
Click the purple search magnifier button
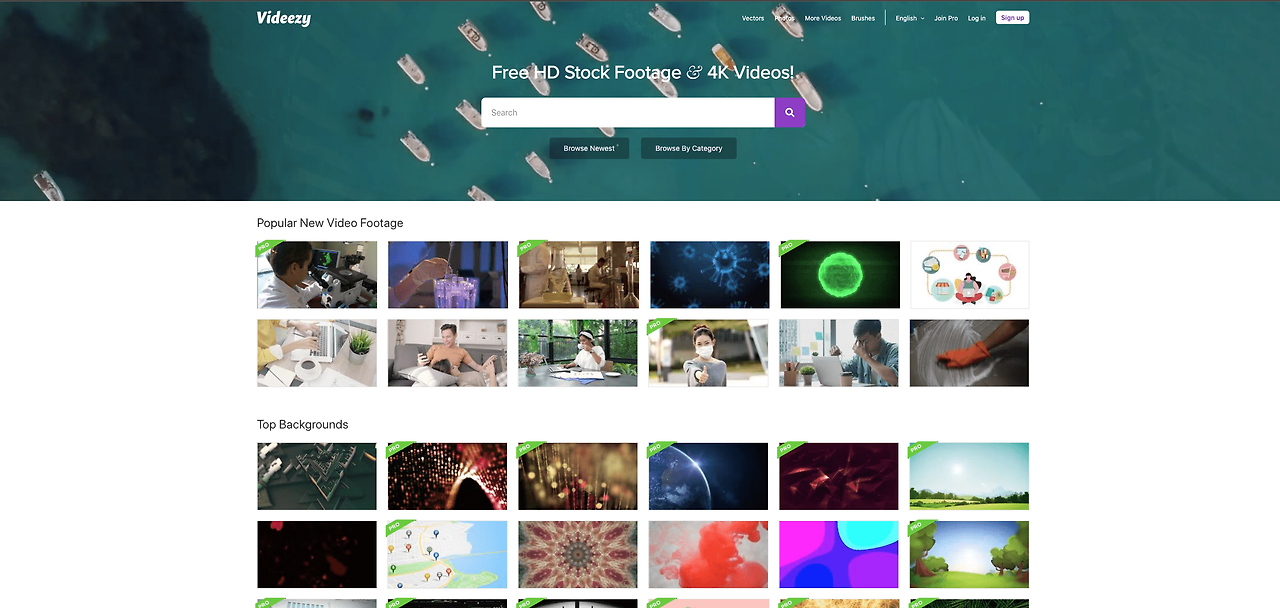pyautogui.click(x=790, y=112)
